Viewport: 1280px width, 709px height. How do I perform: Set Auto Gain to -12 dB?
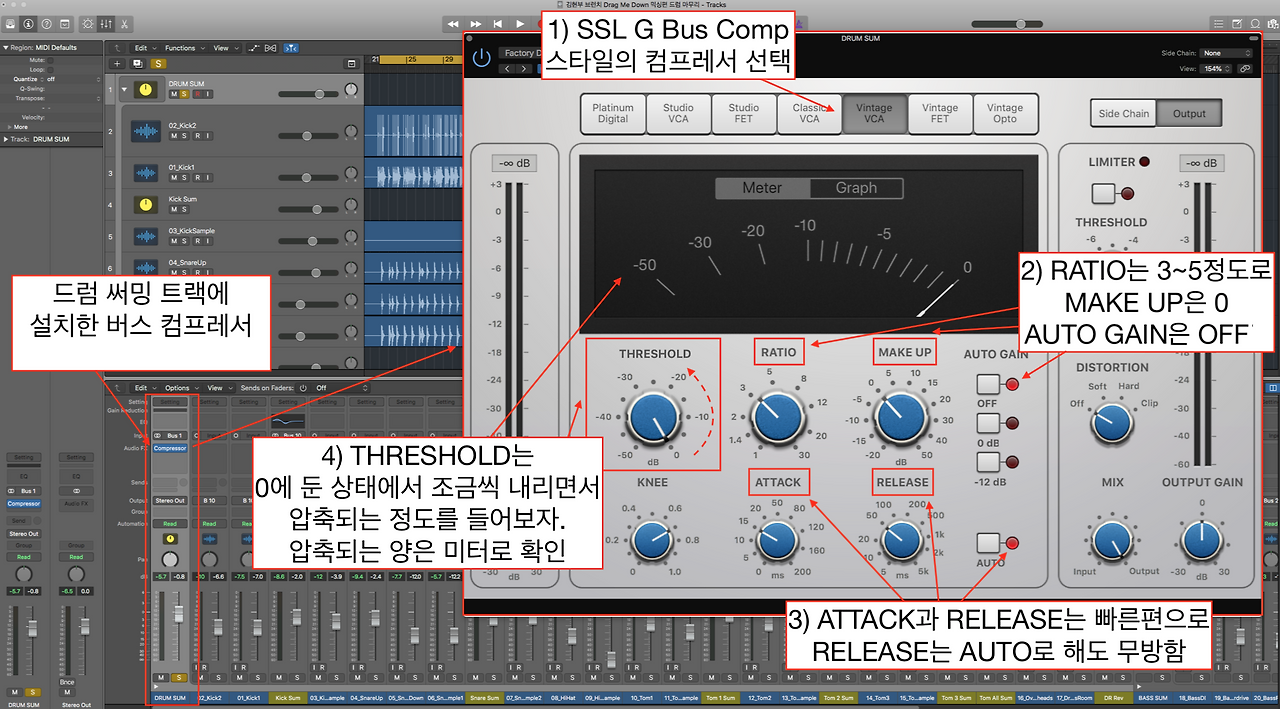[989, 461]
